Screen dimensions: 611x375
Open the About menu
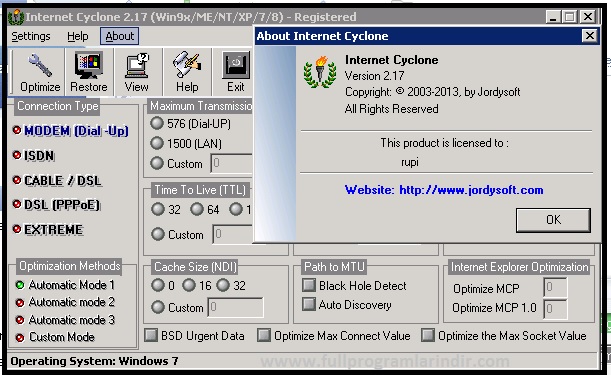click(120, 36)
